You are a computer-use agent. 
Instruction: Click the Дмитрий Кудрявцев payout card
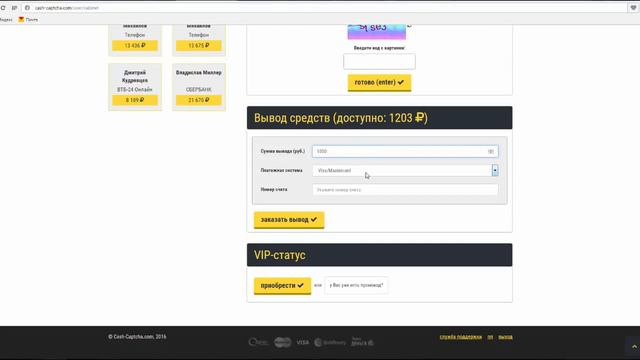(x=135, y=87)
